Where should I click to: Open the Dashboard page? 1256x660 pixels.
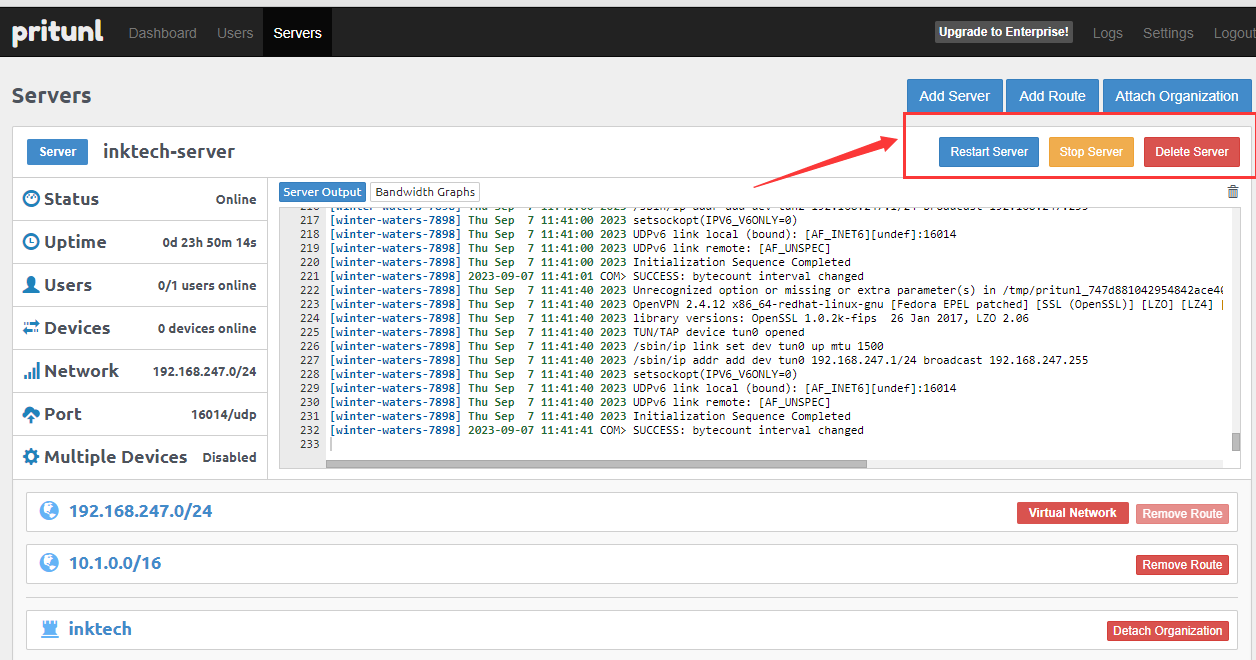(163, 33)
